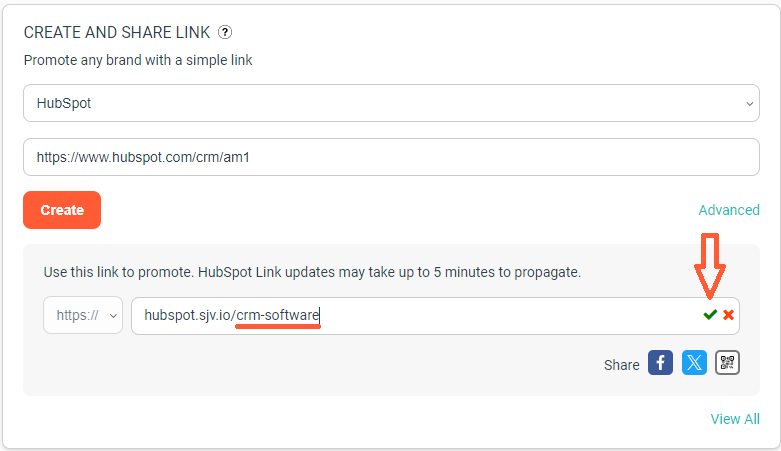
Task: Place cursor on the underlined crm-software slug
Action: point(277,315)
